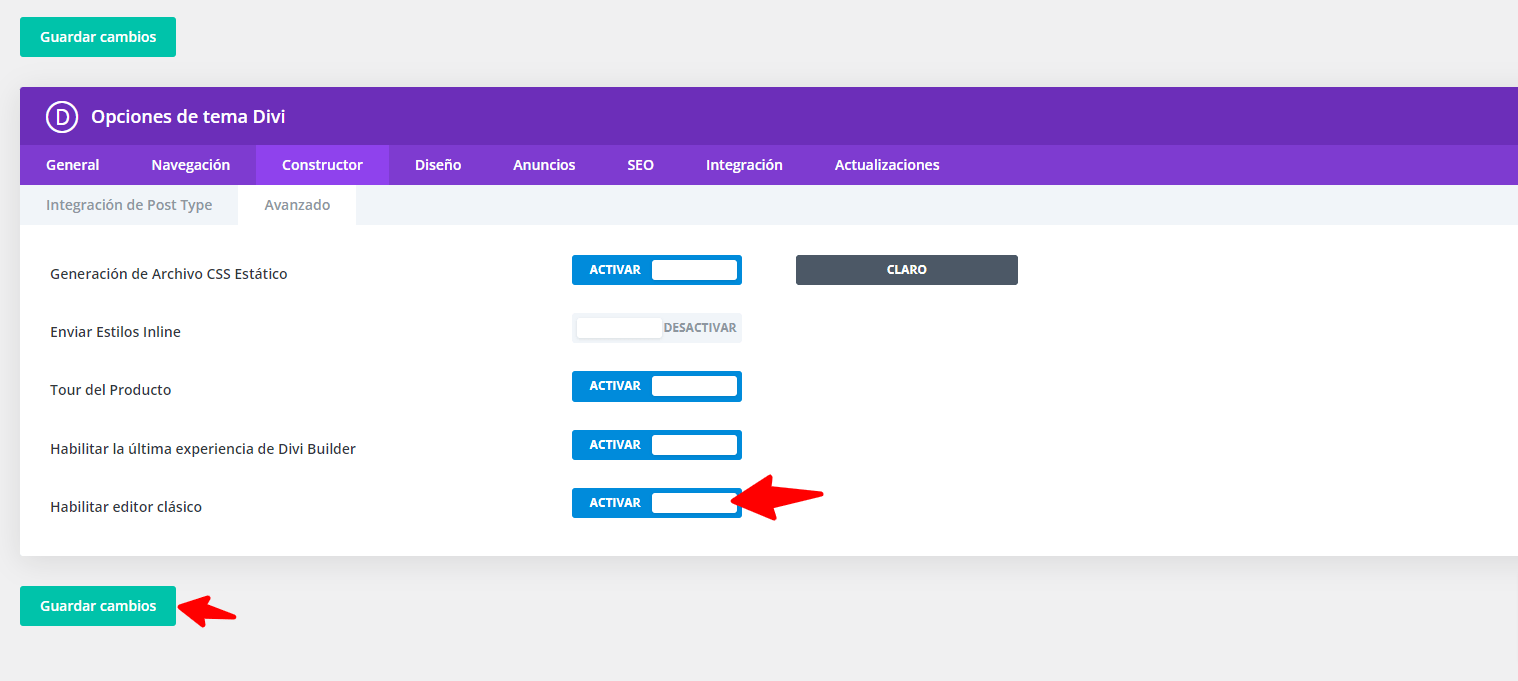Viewport: 1518px width, 681px height.
Task: Click the 'Tour del Producto' label
Action: [111, 390]
